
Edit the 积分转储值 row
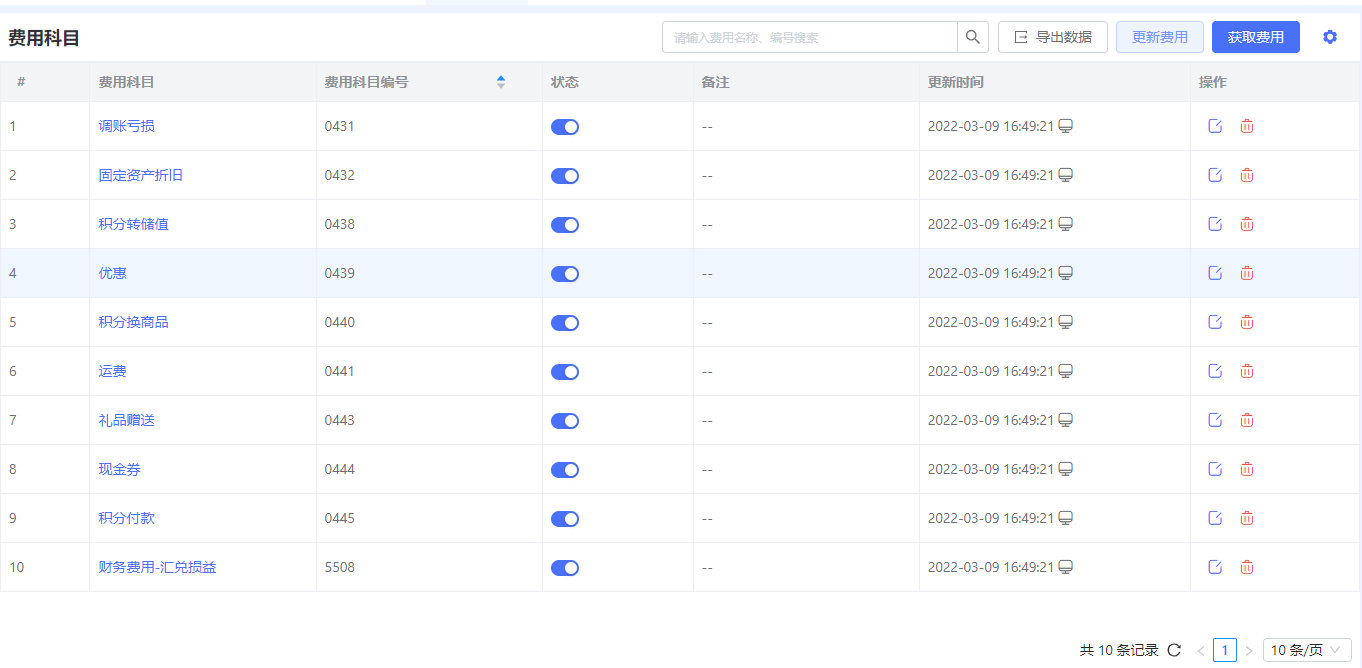tap(1215, 224)
